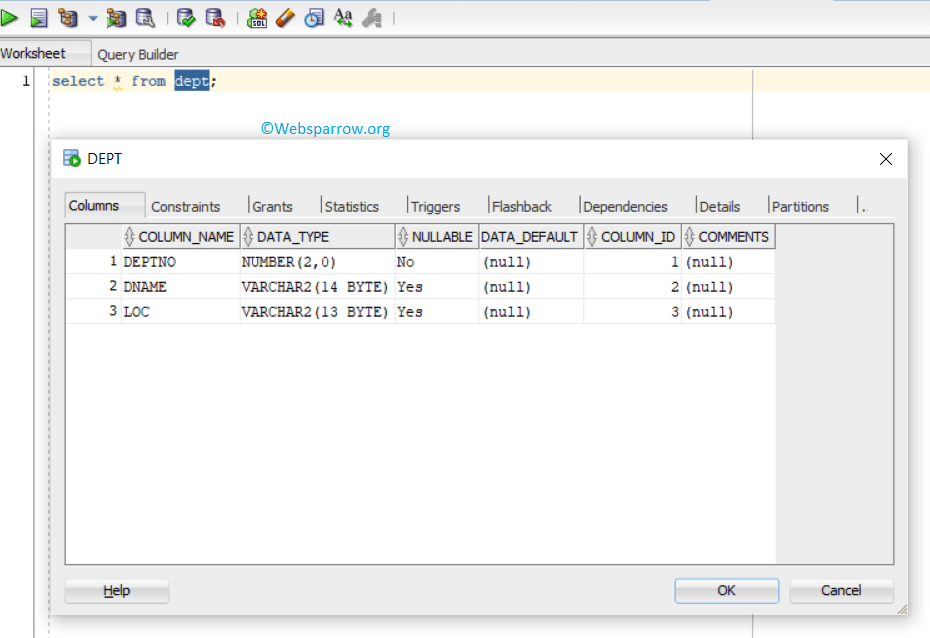Click the Autotrace clock icon
The image size is (930, 638).
point(314,17)
